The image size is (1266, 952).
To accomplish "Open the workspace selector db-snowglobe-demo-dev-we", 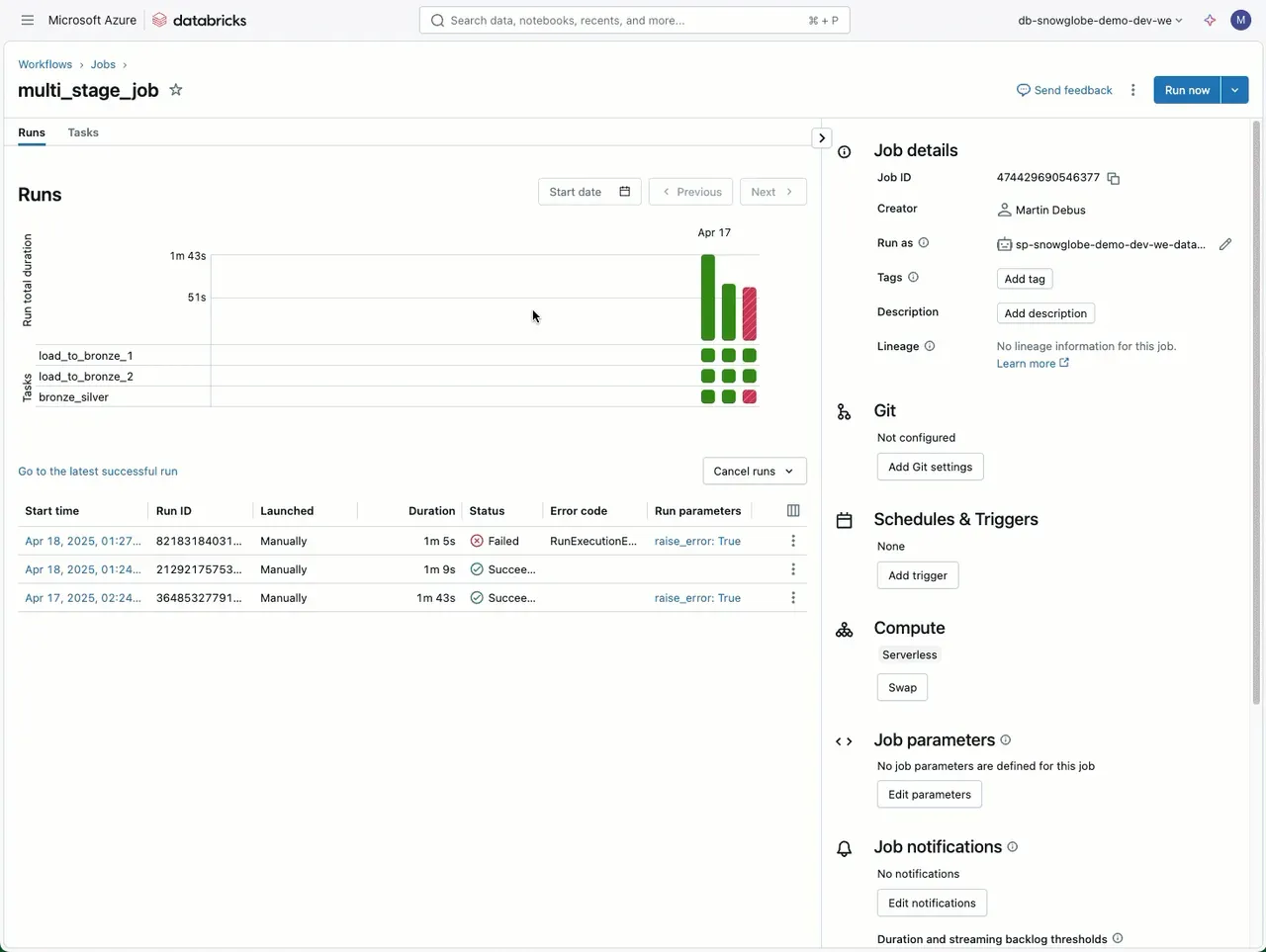I will coord(1100,20).
